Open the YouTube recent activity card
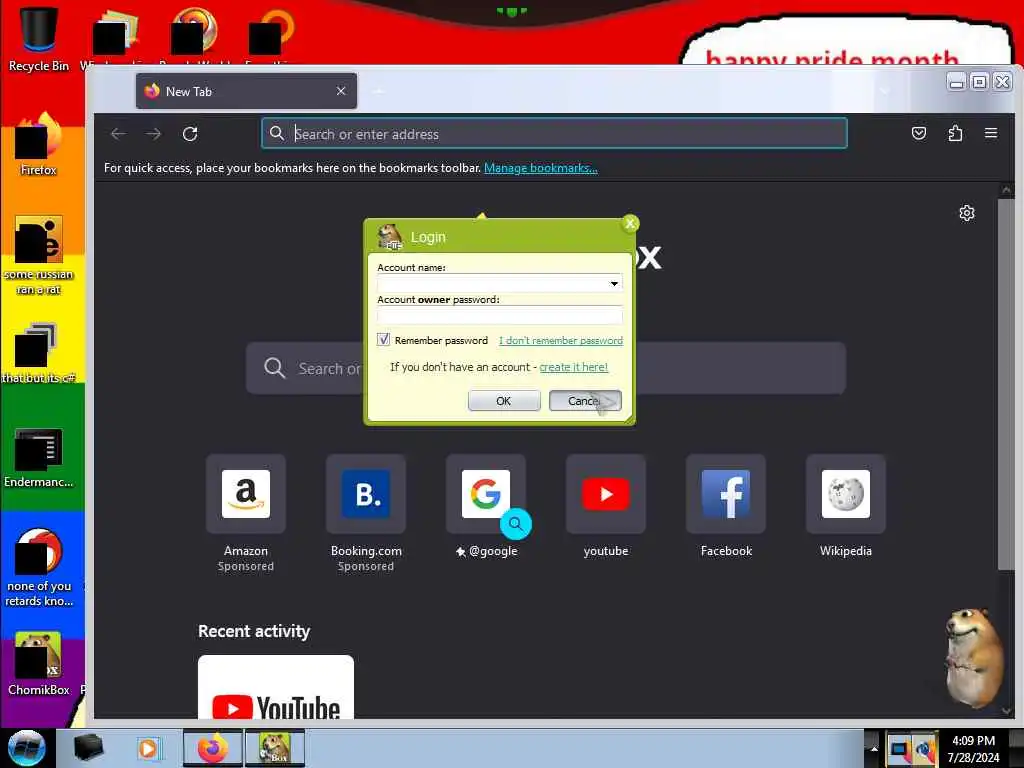1024x768 pixels. pyautogui.click(x=276, y=687)
